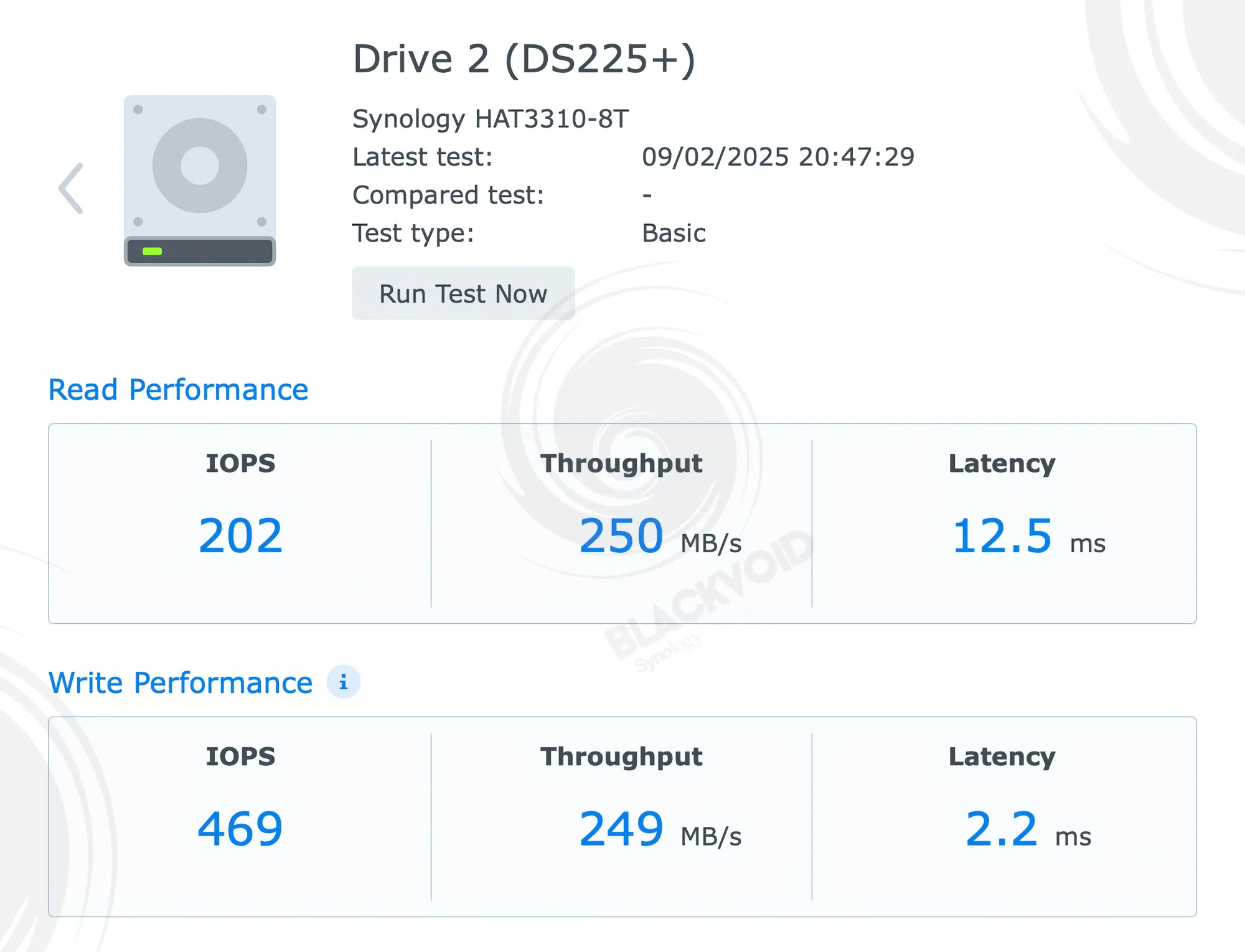This screenshot has height=952, width=1245.
Task: Select the write throughput value 249
Action: click(x=621, y=829)
